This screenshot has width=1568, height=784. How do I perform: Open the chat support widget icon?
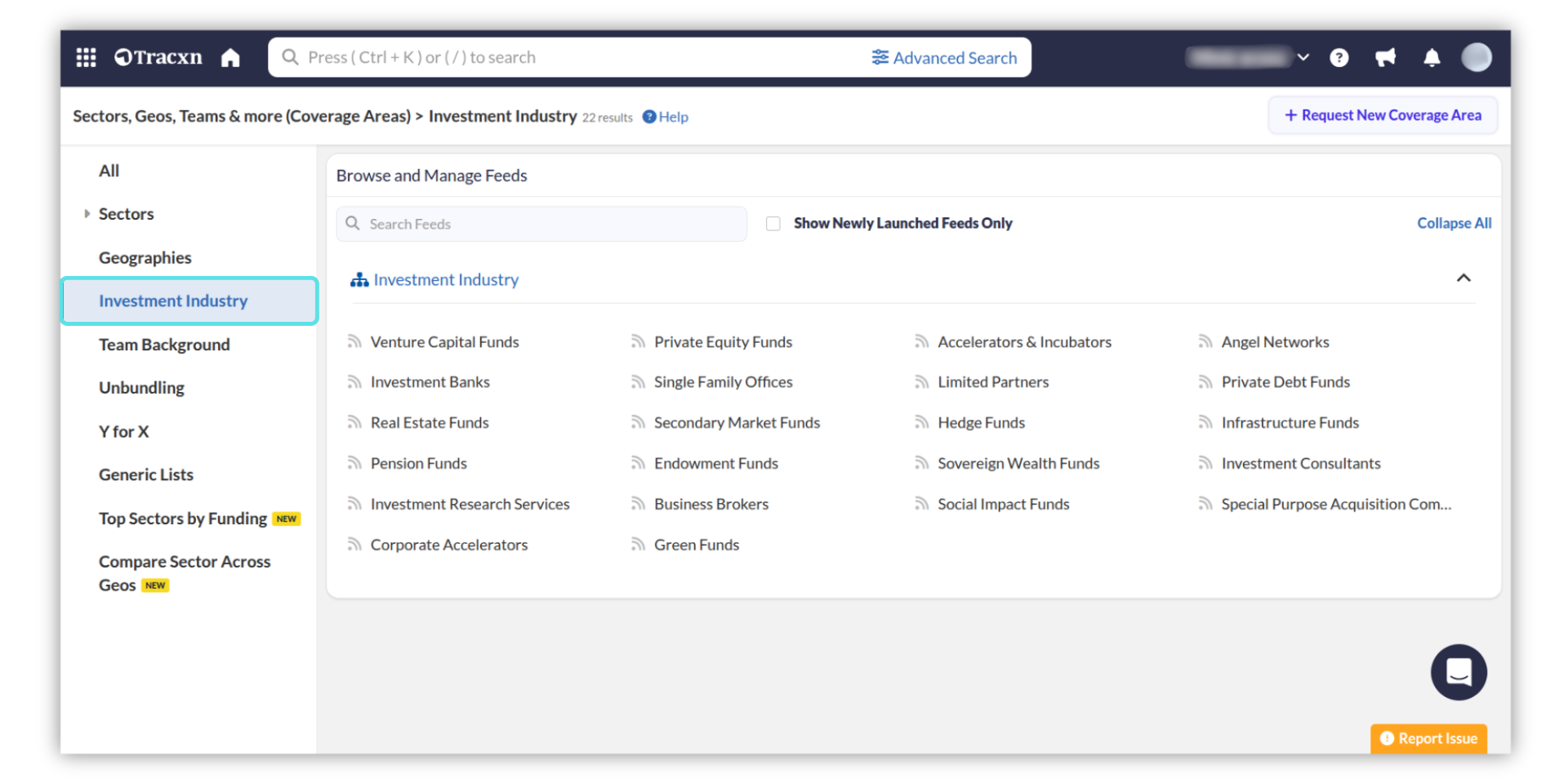[x=1458, y=672]
